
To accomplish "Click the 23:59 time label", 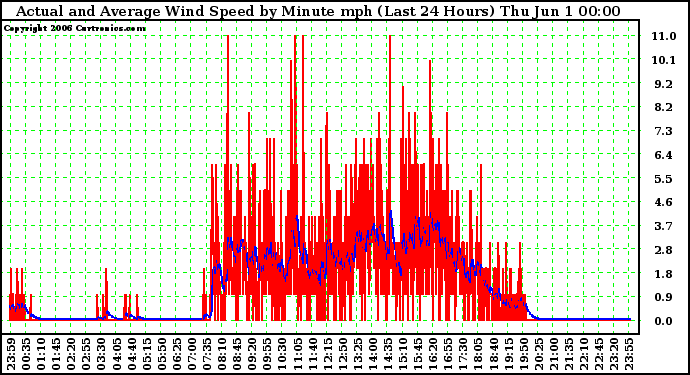I will click(x=11, y=354).
